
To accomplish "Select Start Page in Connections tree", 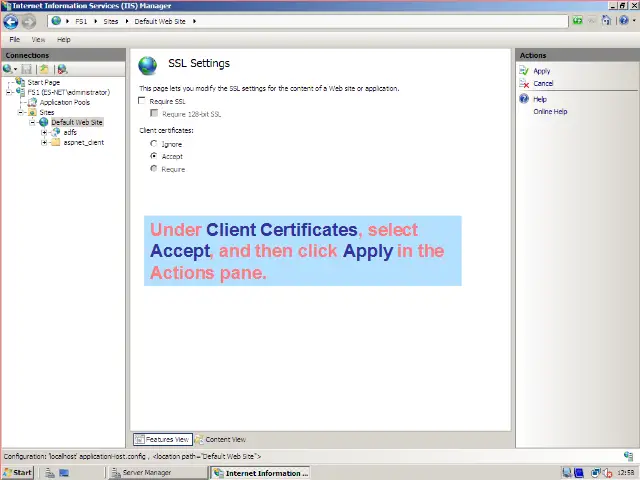I will click(44, 82).
